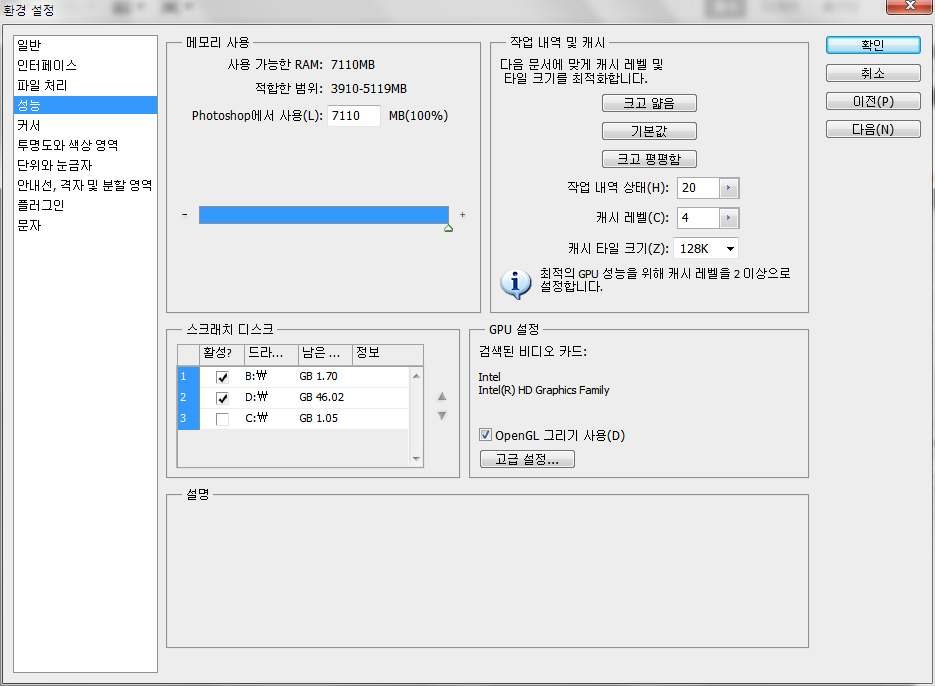Go to previous page with 이전(P)

pyautogui.click(x=873, y=101)
